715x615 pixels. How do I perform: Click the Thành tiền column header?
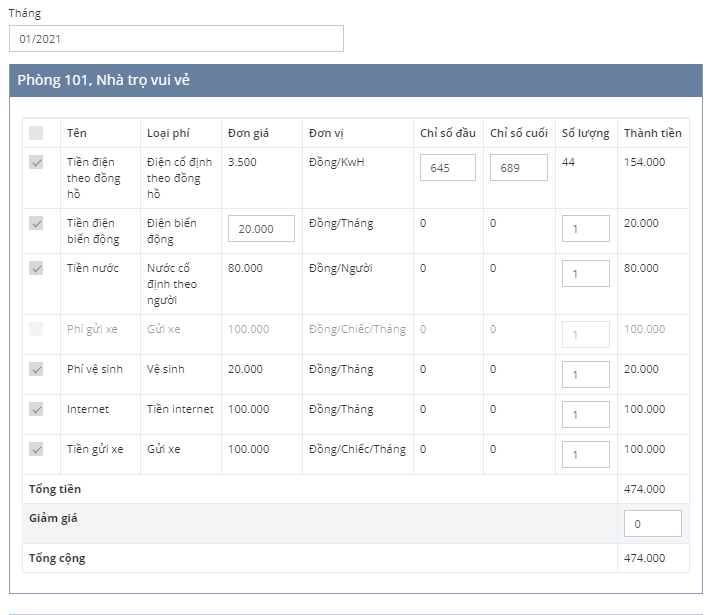[x=652, y=133]
